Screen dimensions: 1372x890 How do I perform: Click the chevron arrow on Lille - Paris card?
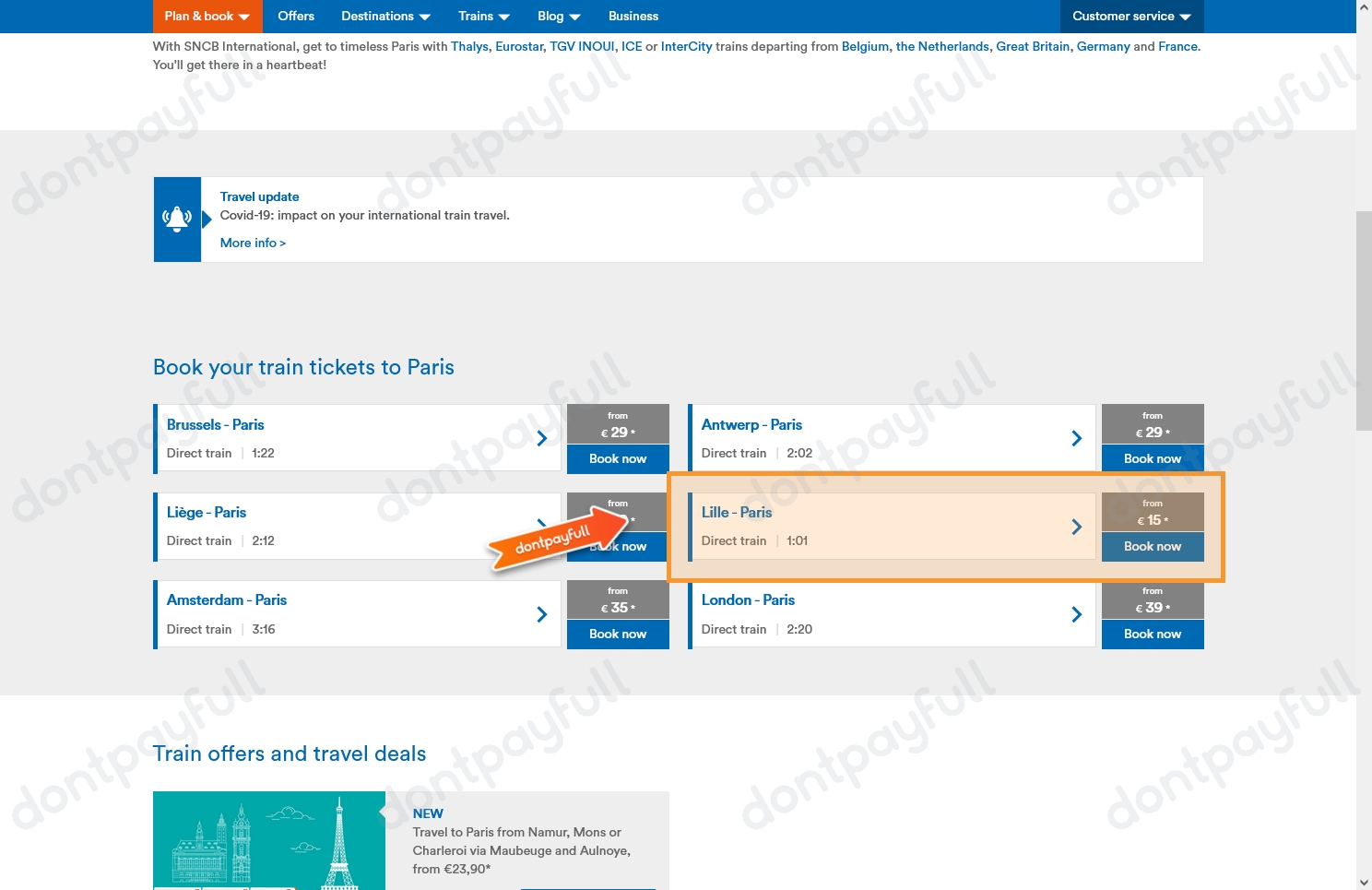click(x=1076, y=526)
